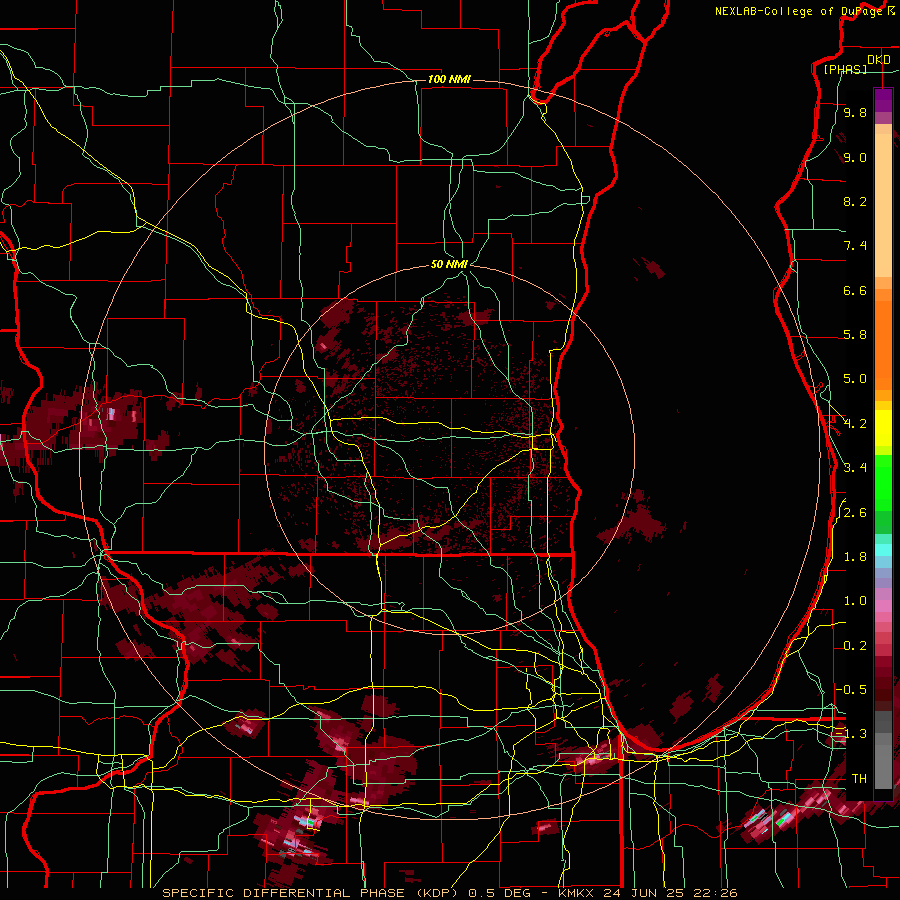
Task: Pick the purple top segment of the color scale
Action: [883, 100]
